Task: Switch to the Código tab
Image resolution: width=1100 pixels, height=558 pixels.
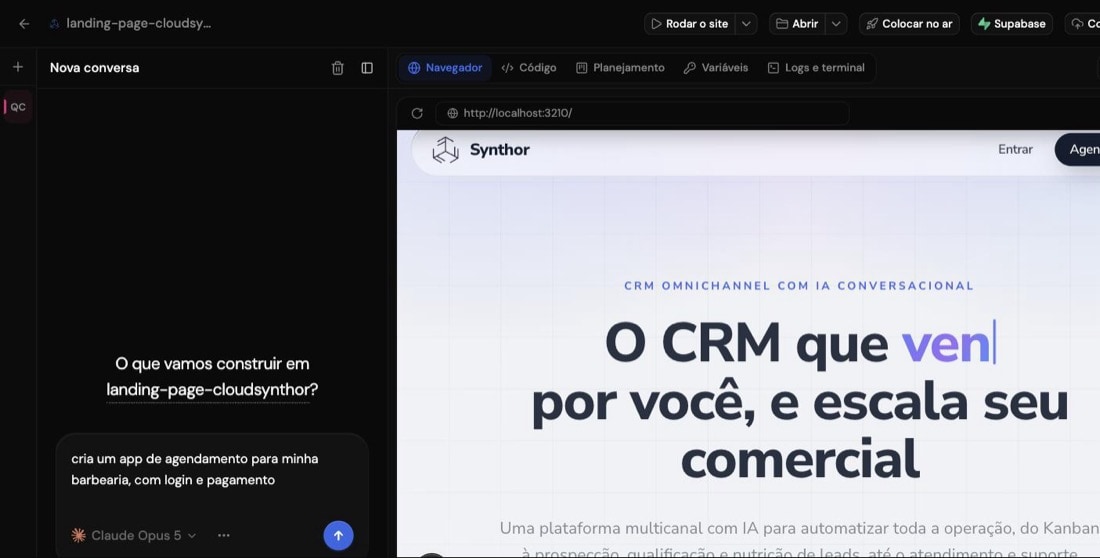Action: (529, 68)
